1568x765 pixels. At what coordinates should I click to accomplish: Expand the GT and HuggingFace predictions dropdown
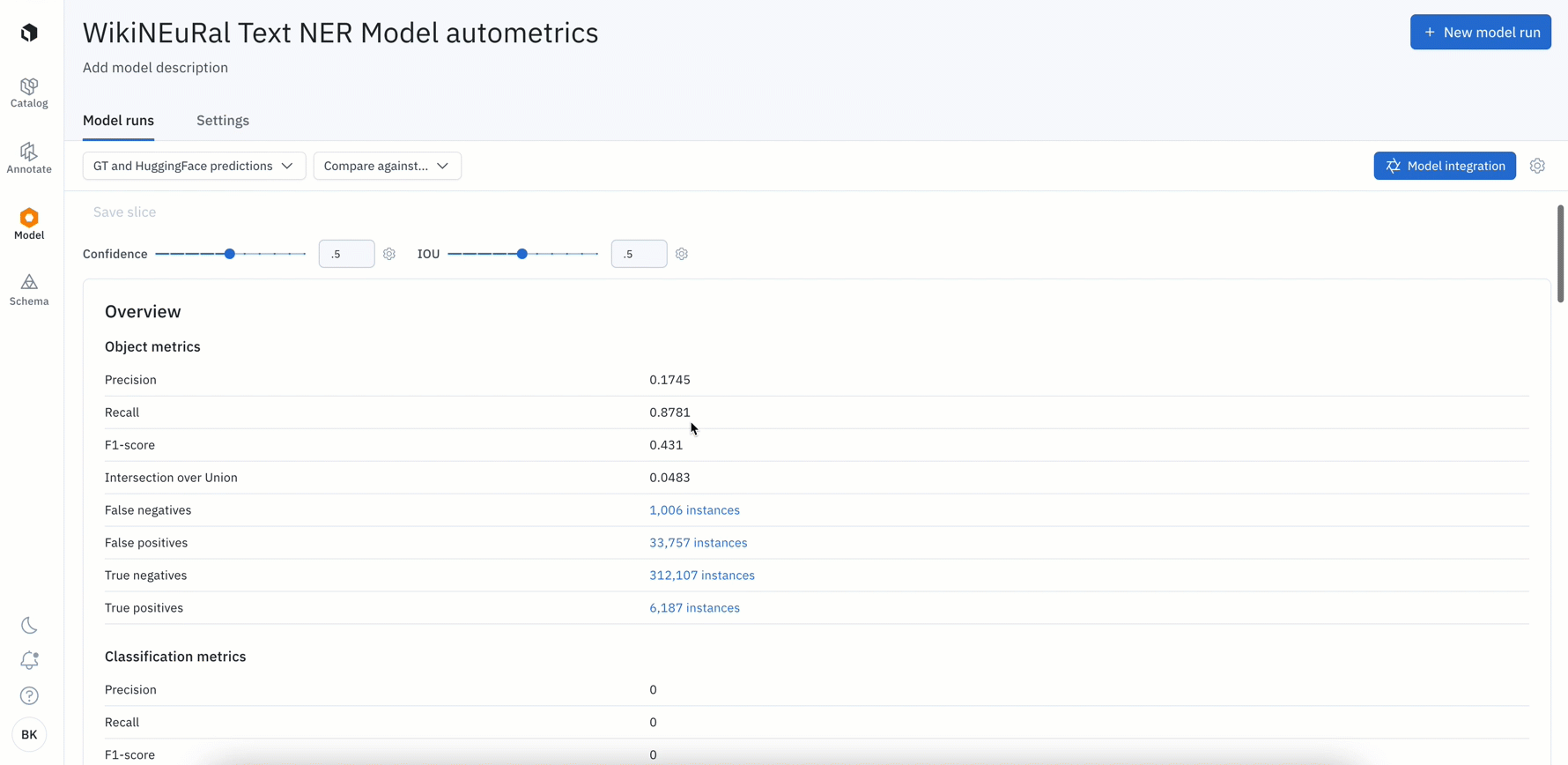194,166
